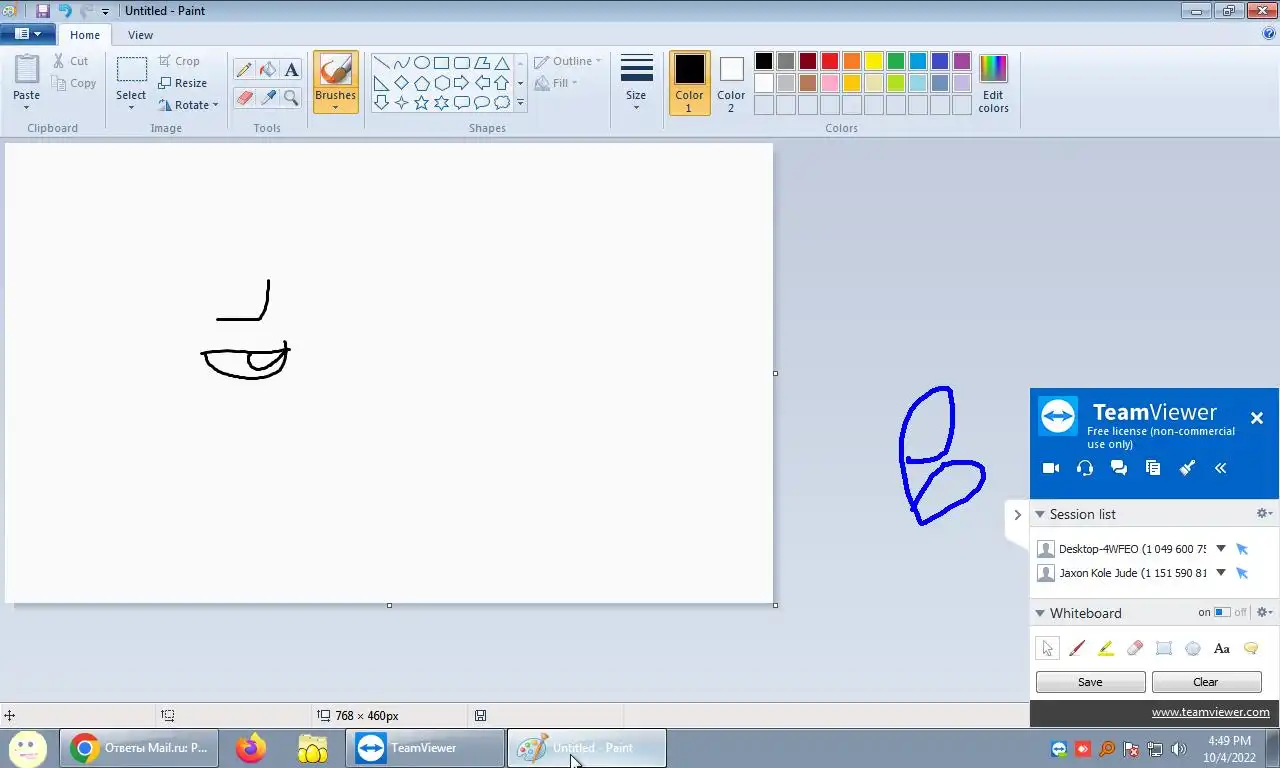The height and width of the screenshot is (768, 1280).
Task: Select the Fill with color bucket tool
Action: (267, 70)
